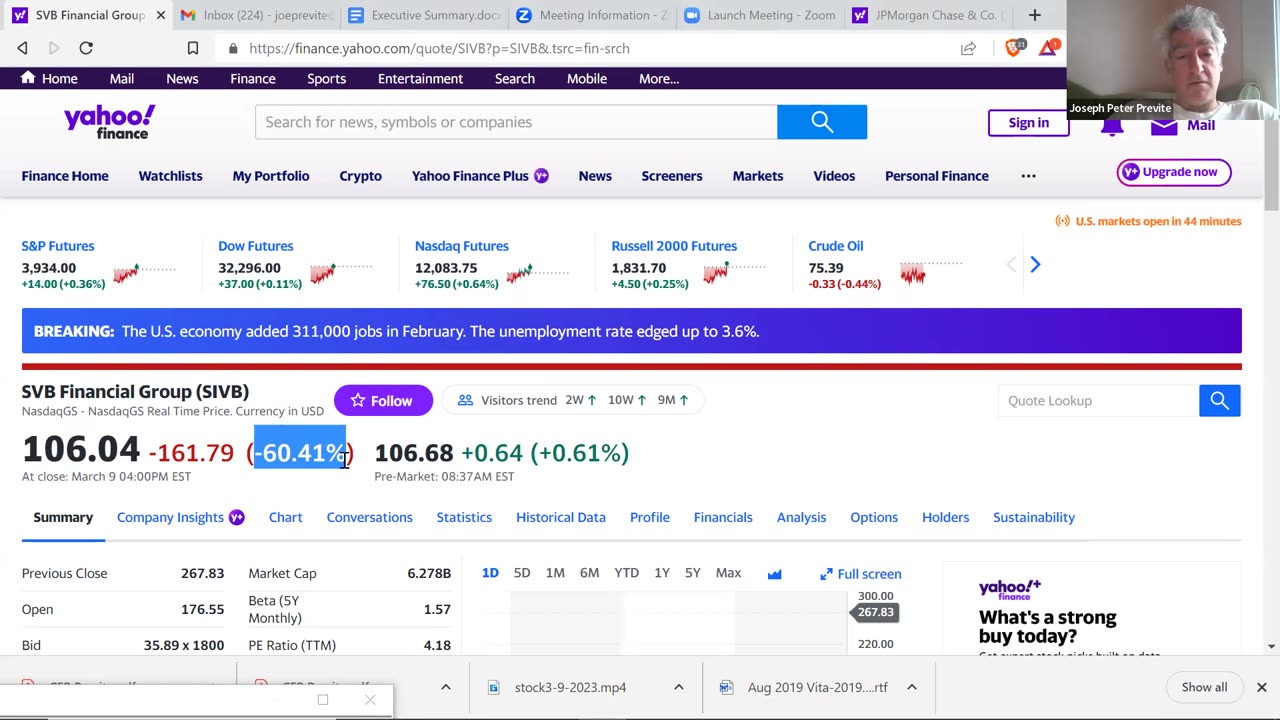Open more navigation items ellipsis

click(1028, 176)
